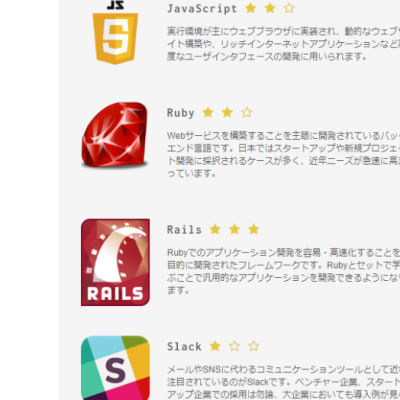This screenshot has height=400, width=400.
Task: Click the red Ruby gem icon
Action: tap(115, 134)
